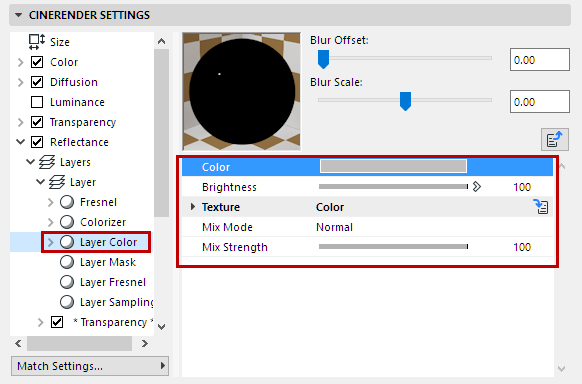The image size is (582, 384).
Task: Select the Layer Sampling tree item
Action: click(117, 302)
